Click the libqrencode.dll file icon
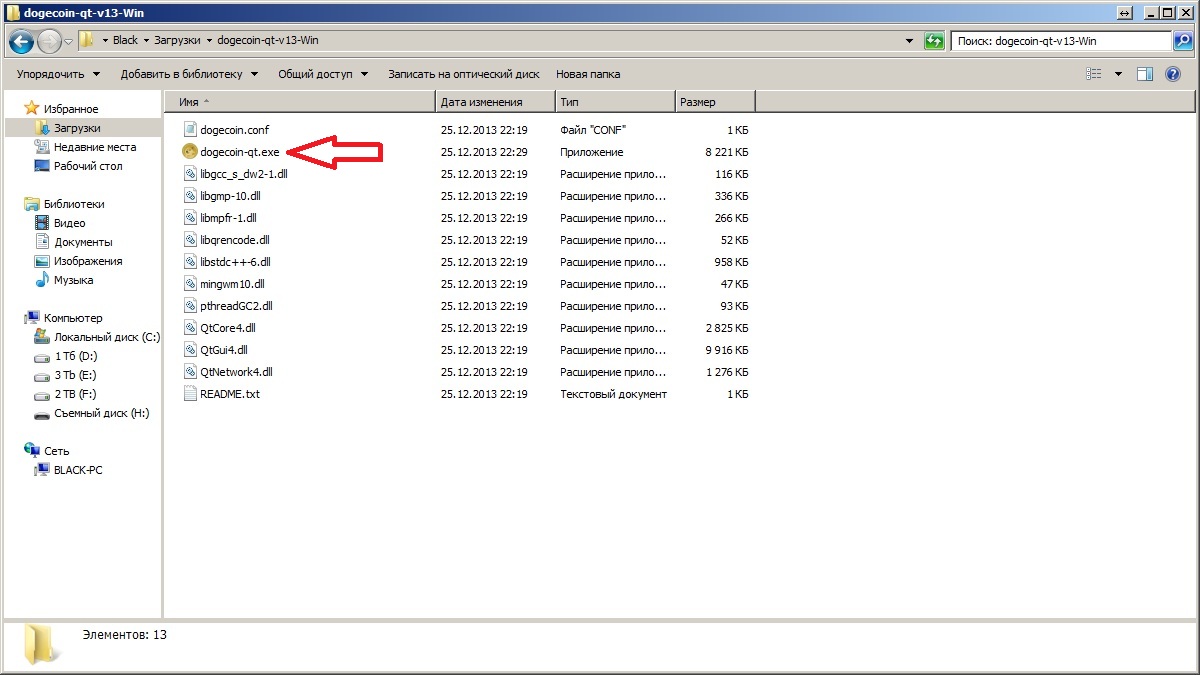Image resolution: width=1200 pixels, height=675 pixels. point(191,240)
